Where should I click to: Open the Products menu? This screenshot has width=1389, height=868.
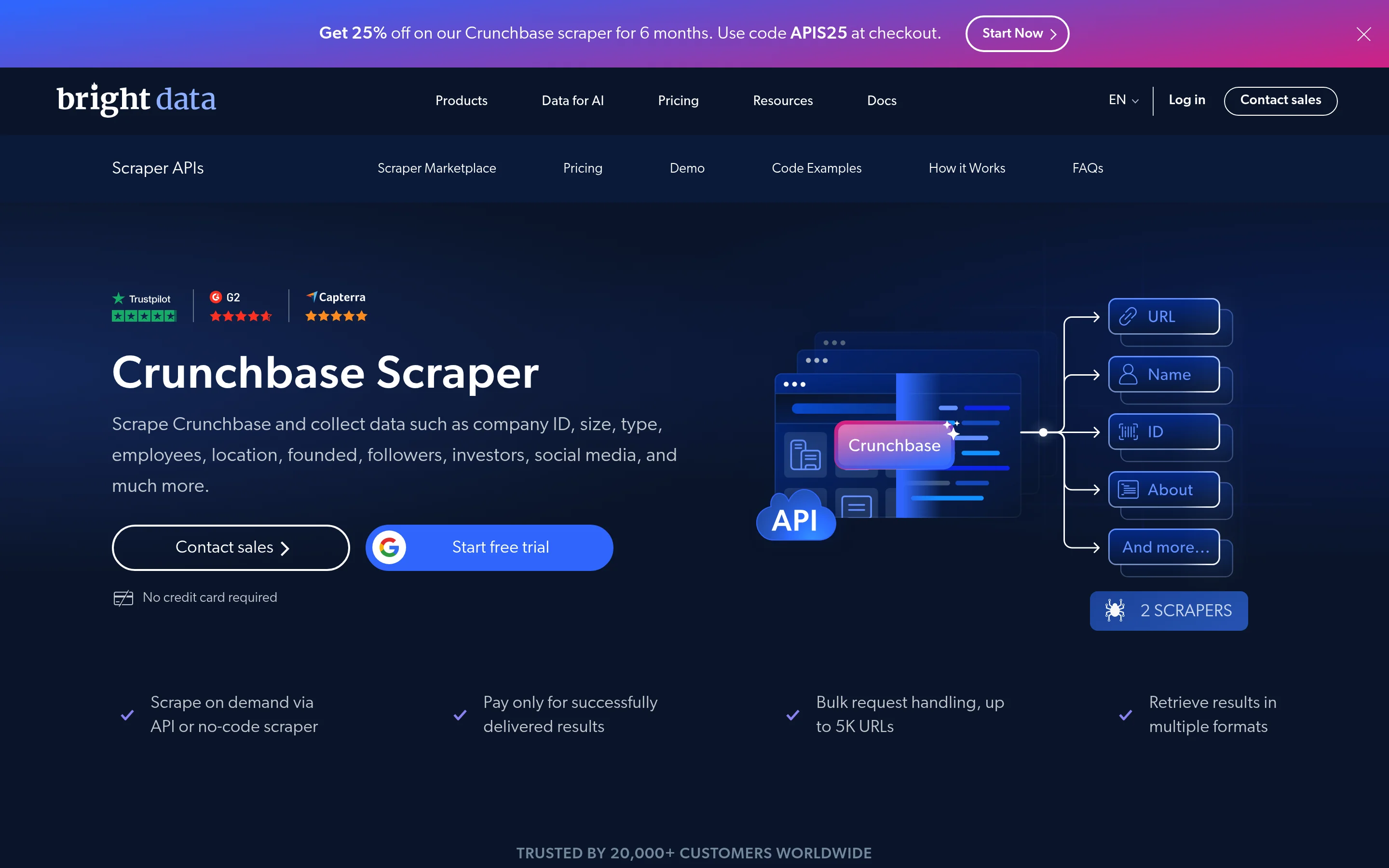(x=461, y=100)
